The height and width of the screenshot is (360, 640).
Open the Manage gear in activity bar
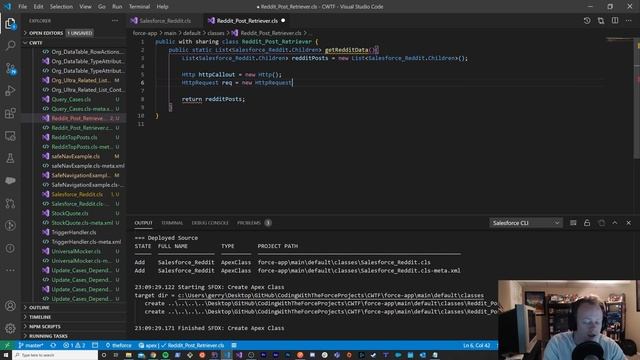(10, 328)
